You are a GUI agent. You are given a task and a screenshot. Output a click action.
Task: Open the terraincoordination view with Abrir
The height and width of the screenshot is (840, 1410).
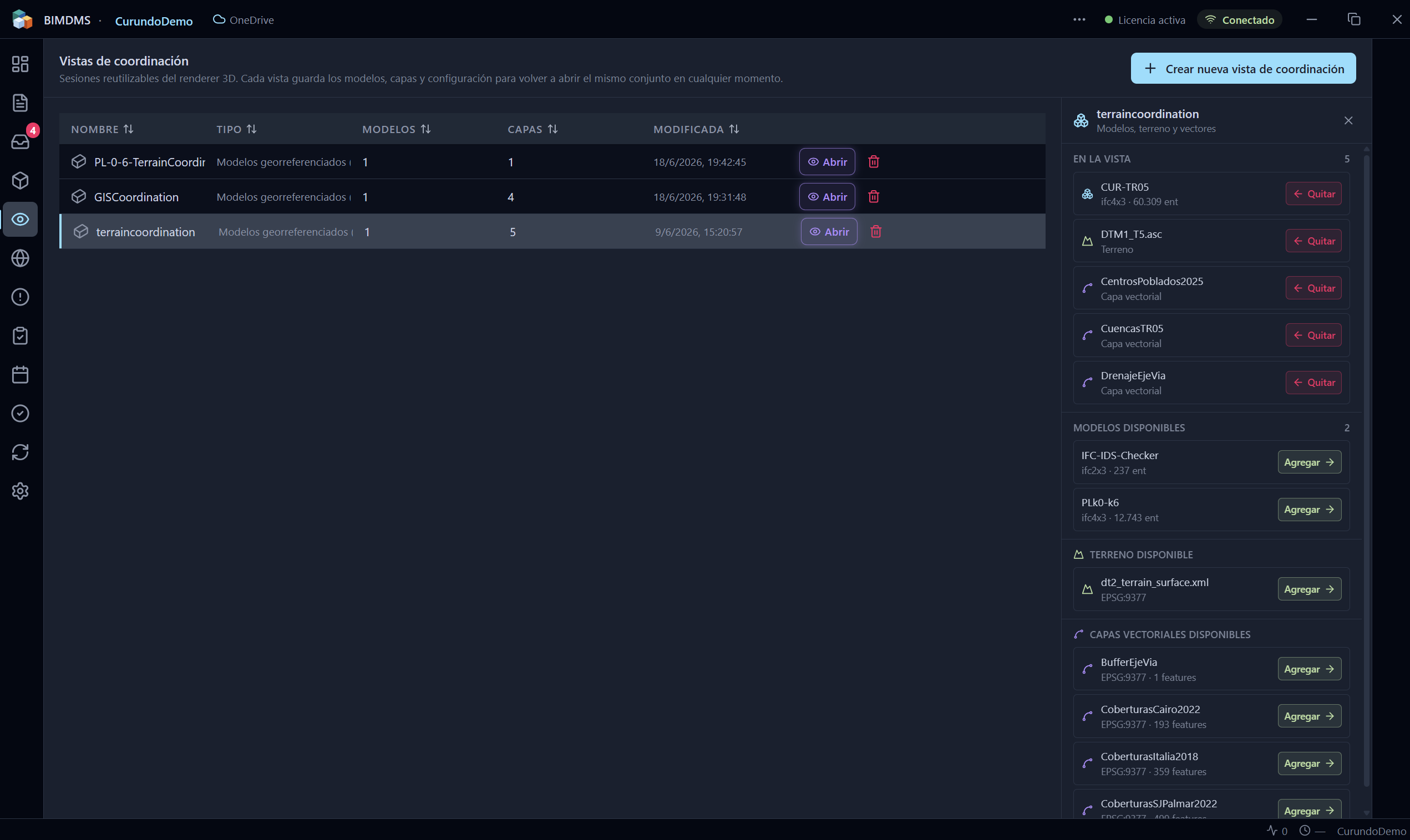click(829, 232)
